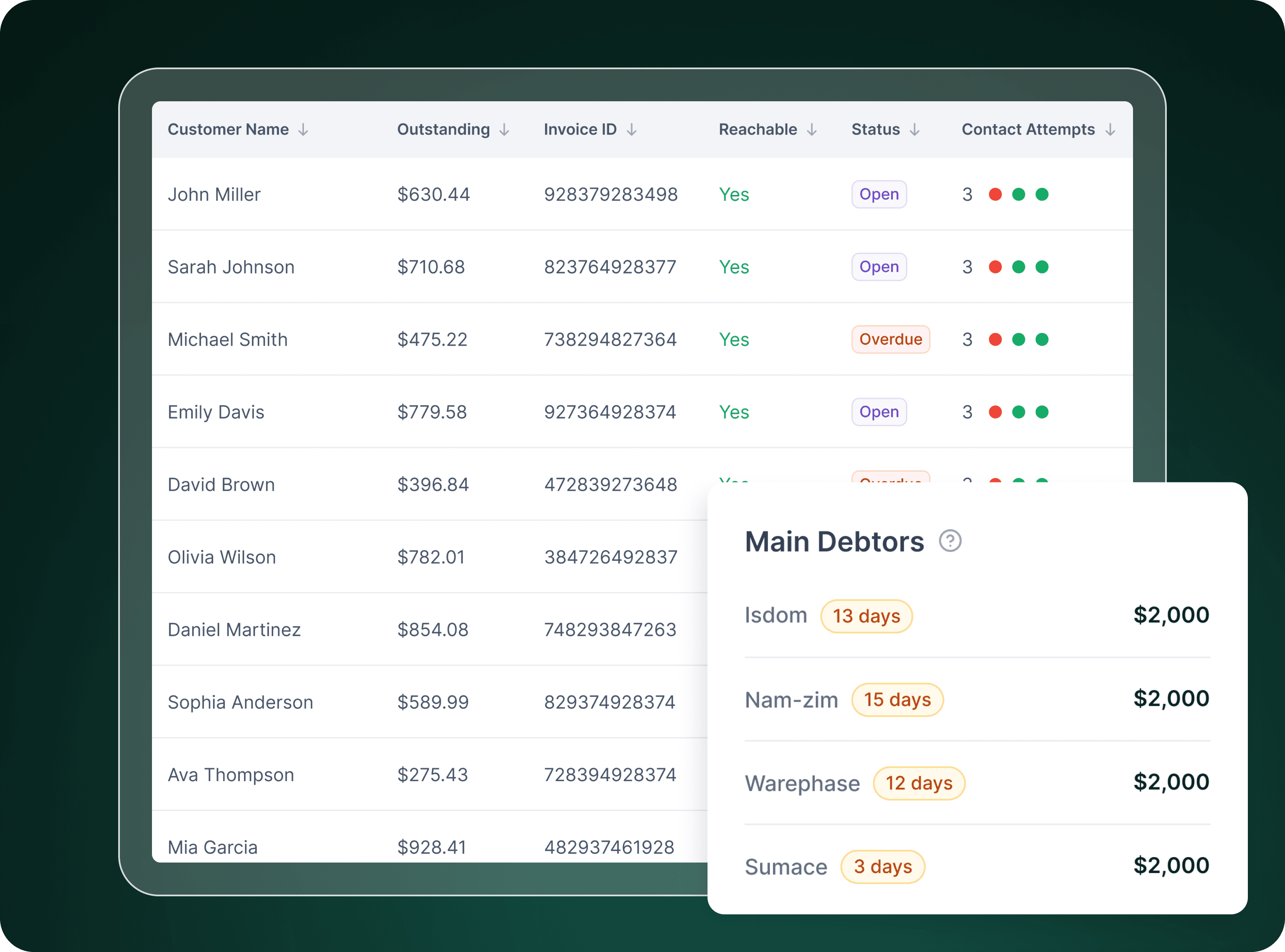This screenshot has width=1285, height=952.
Task: Sort by Reachable column arrow
Action: pos(812,130)
